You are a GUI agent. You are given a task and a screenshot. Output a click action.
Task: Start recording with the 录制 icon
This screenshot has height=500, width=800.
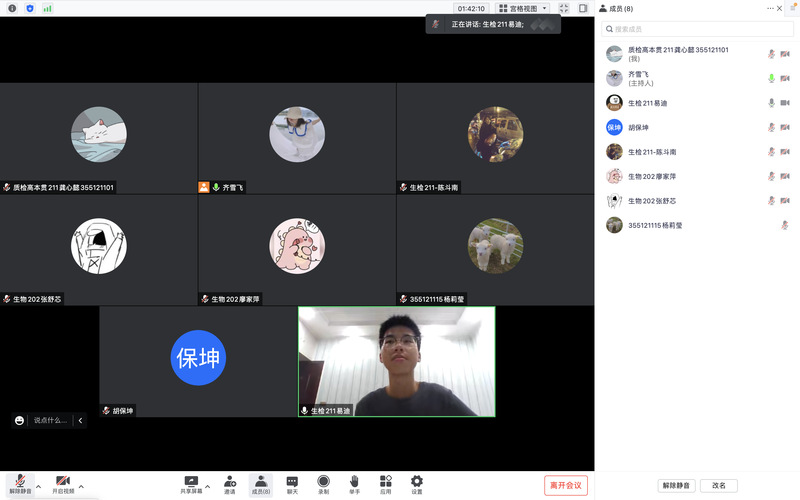323,482
